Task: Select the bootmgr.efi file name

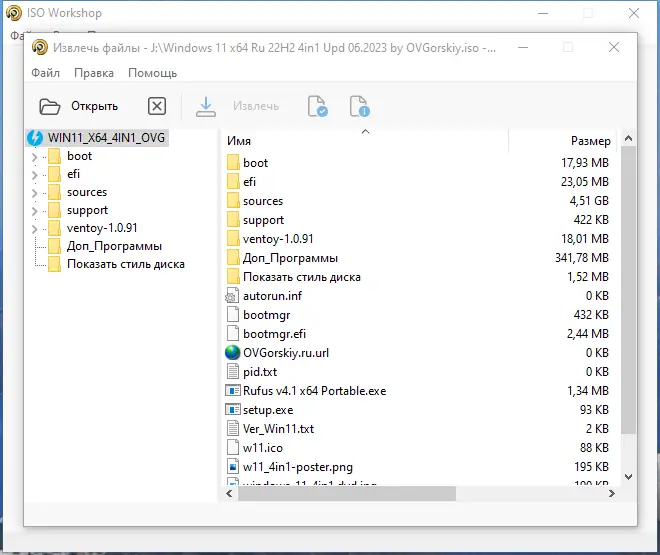Action: coord(274,334)
